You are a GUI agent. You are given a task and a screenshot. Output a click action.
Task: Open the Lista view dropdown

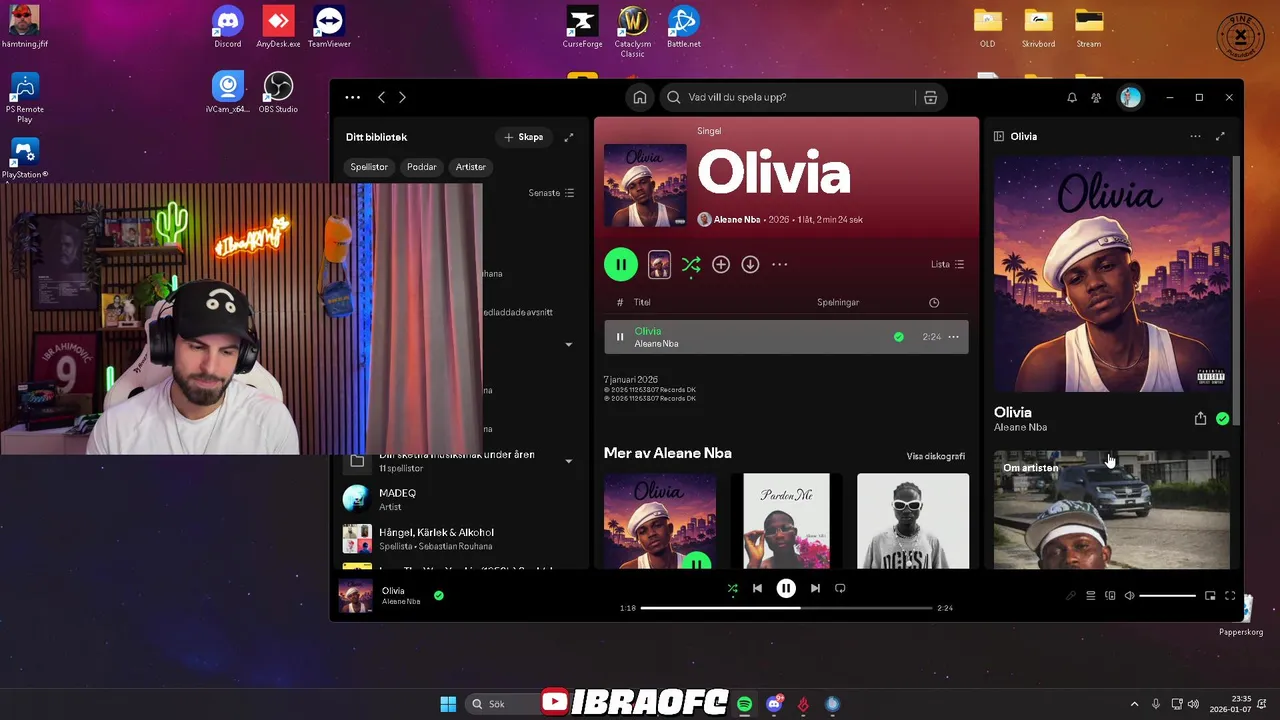tap(948, 264)
